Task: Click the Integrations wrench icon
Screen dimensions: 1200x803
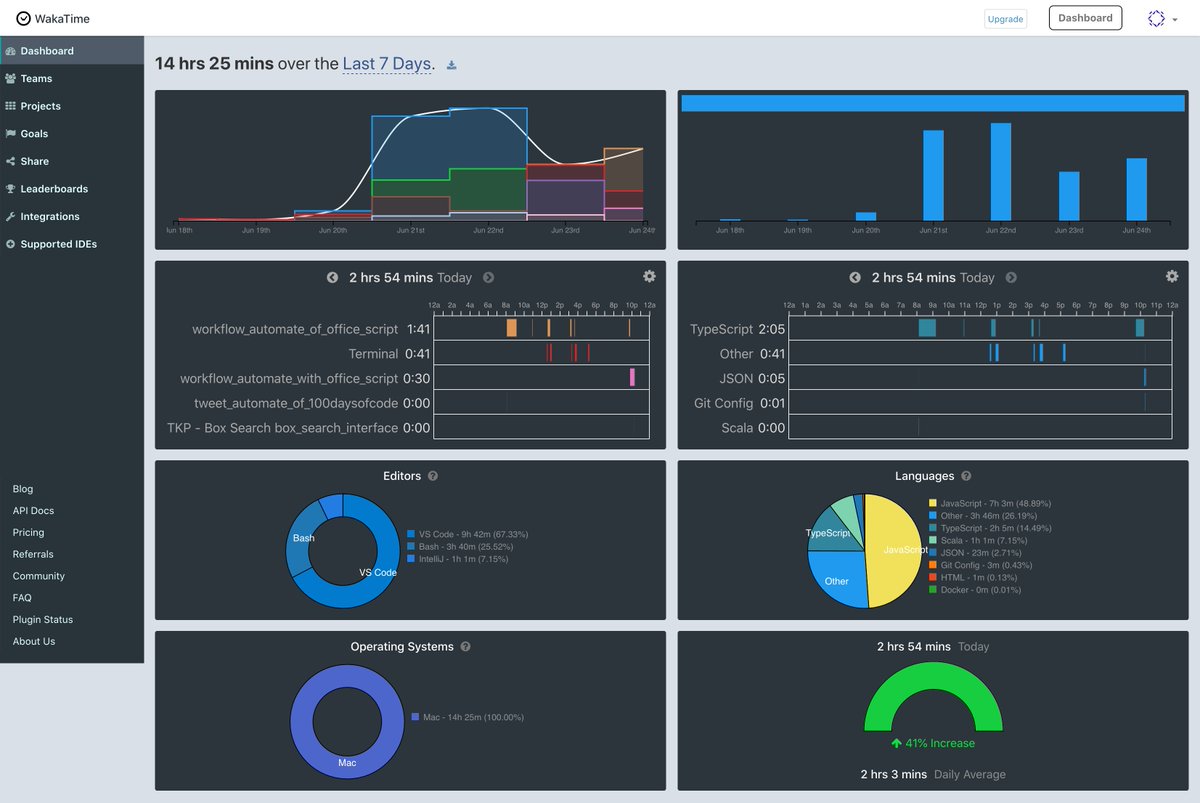Action: 11,216
